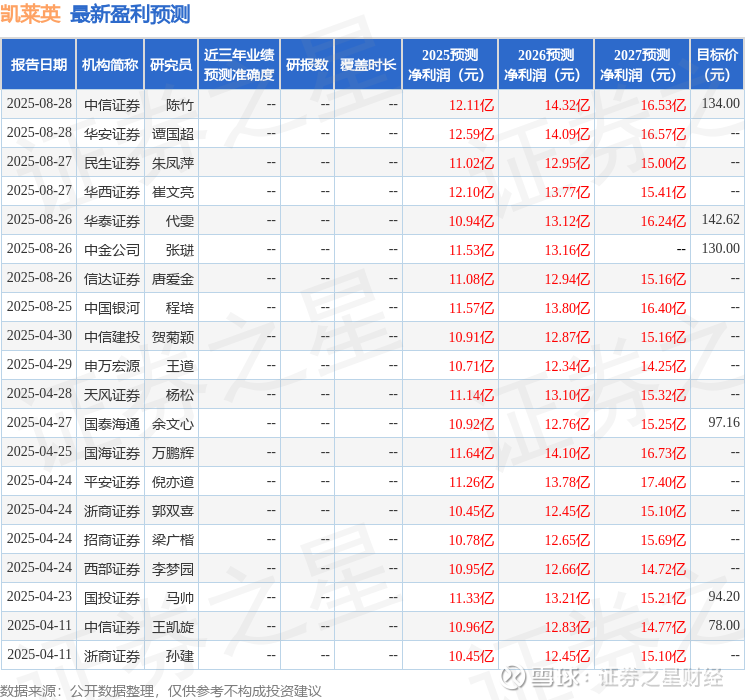Select the 目标价(元) column header
The image size is (745, 700).
[717, 65]
